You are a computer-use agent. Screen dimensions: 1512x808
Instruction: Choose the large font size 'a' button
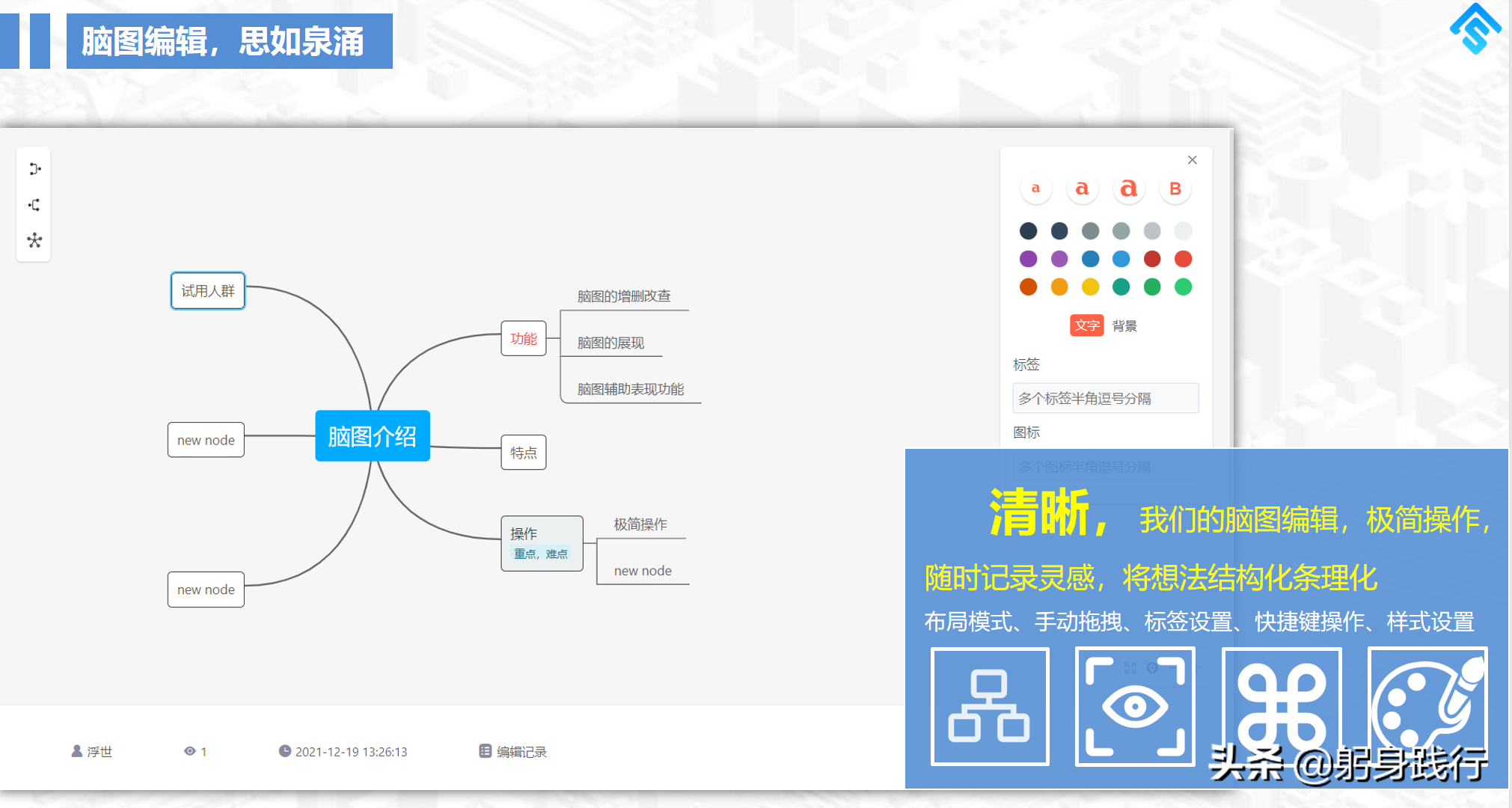(1129, 189)
